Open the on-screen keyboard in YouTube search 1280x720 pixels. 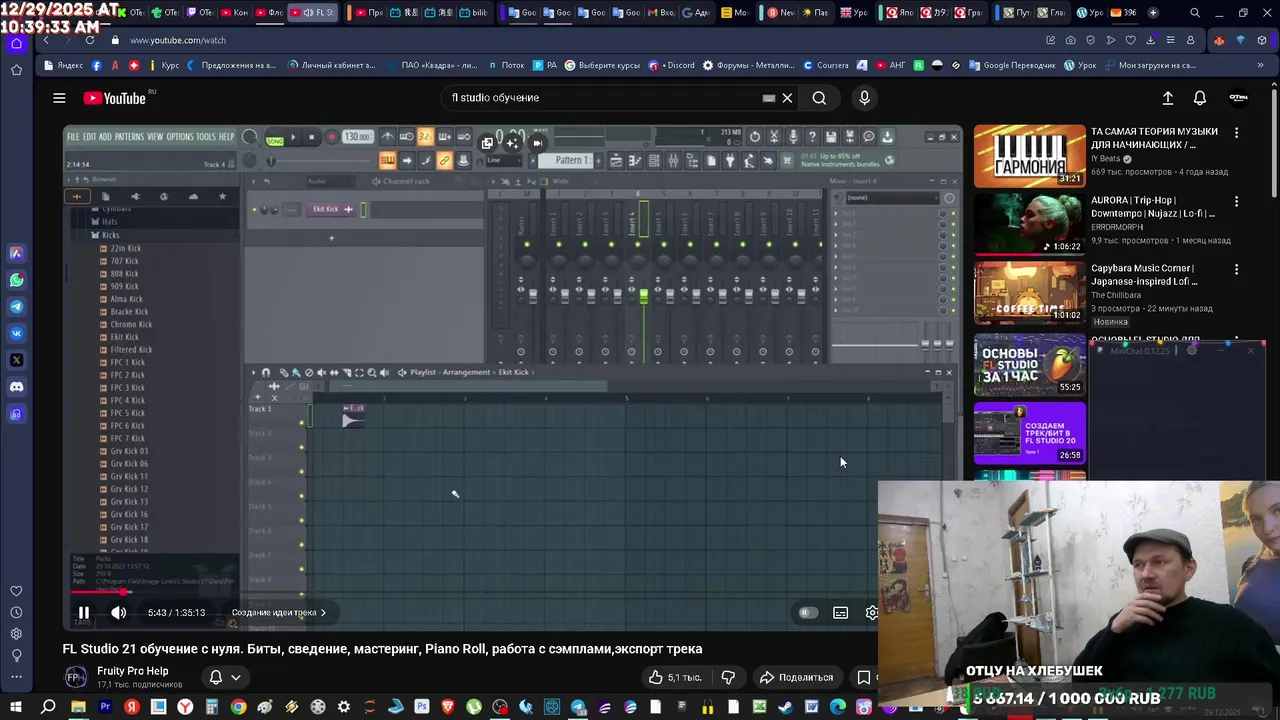coord(768,98)
